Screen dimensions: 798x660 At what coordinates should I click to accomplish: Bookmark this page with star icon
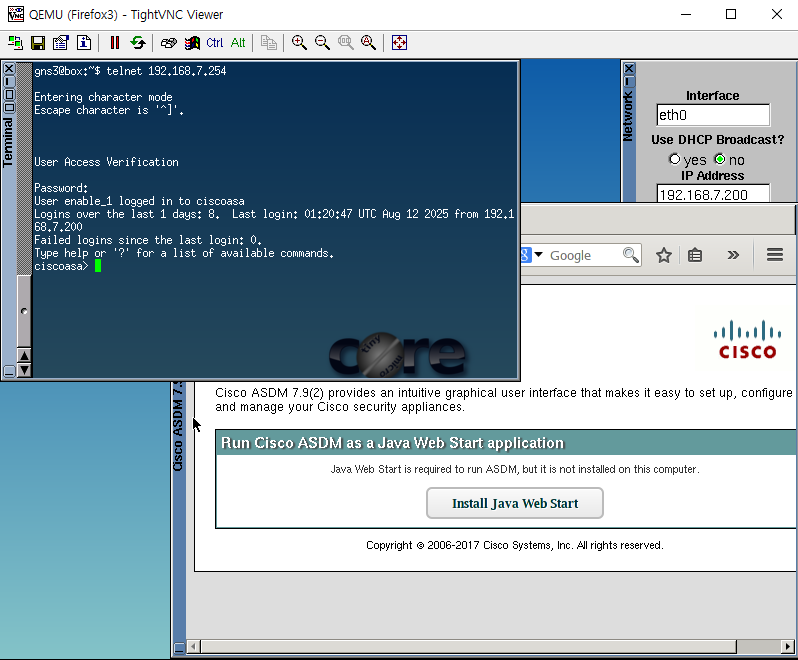tap(664, 255)
